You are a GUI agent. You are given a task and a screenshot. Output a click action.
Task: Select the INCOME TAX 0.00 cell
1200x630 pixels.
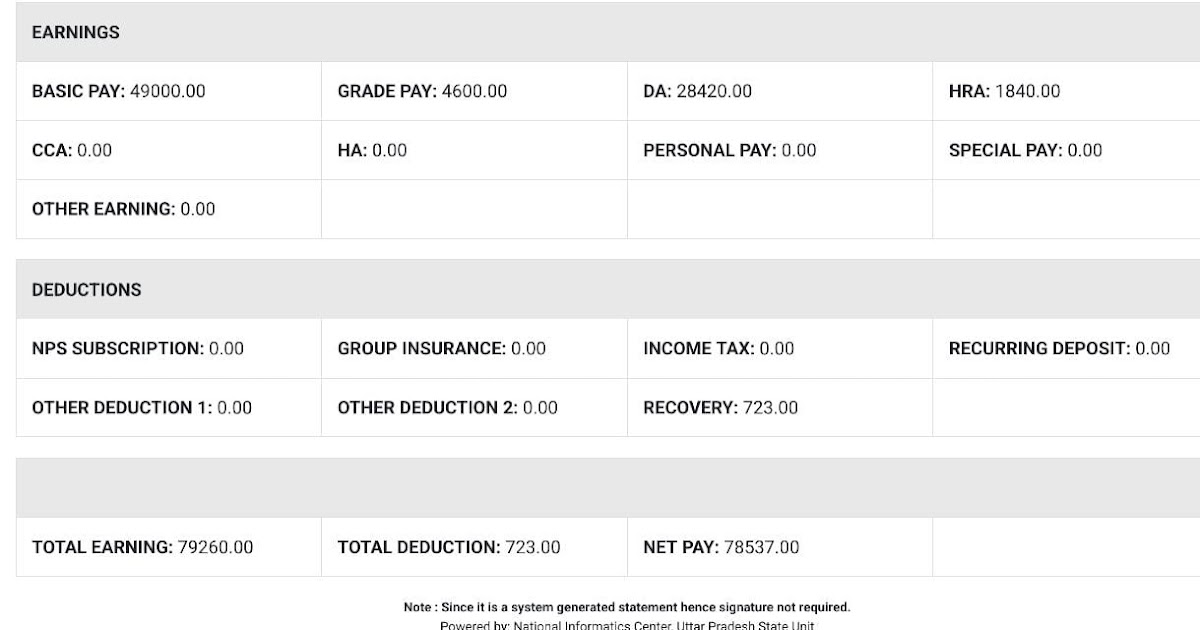[x=718, y=349]
